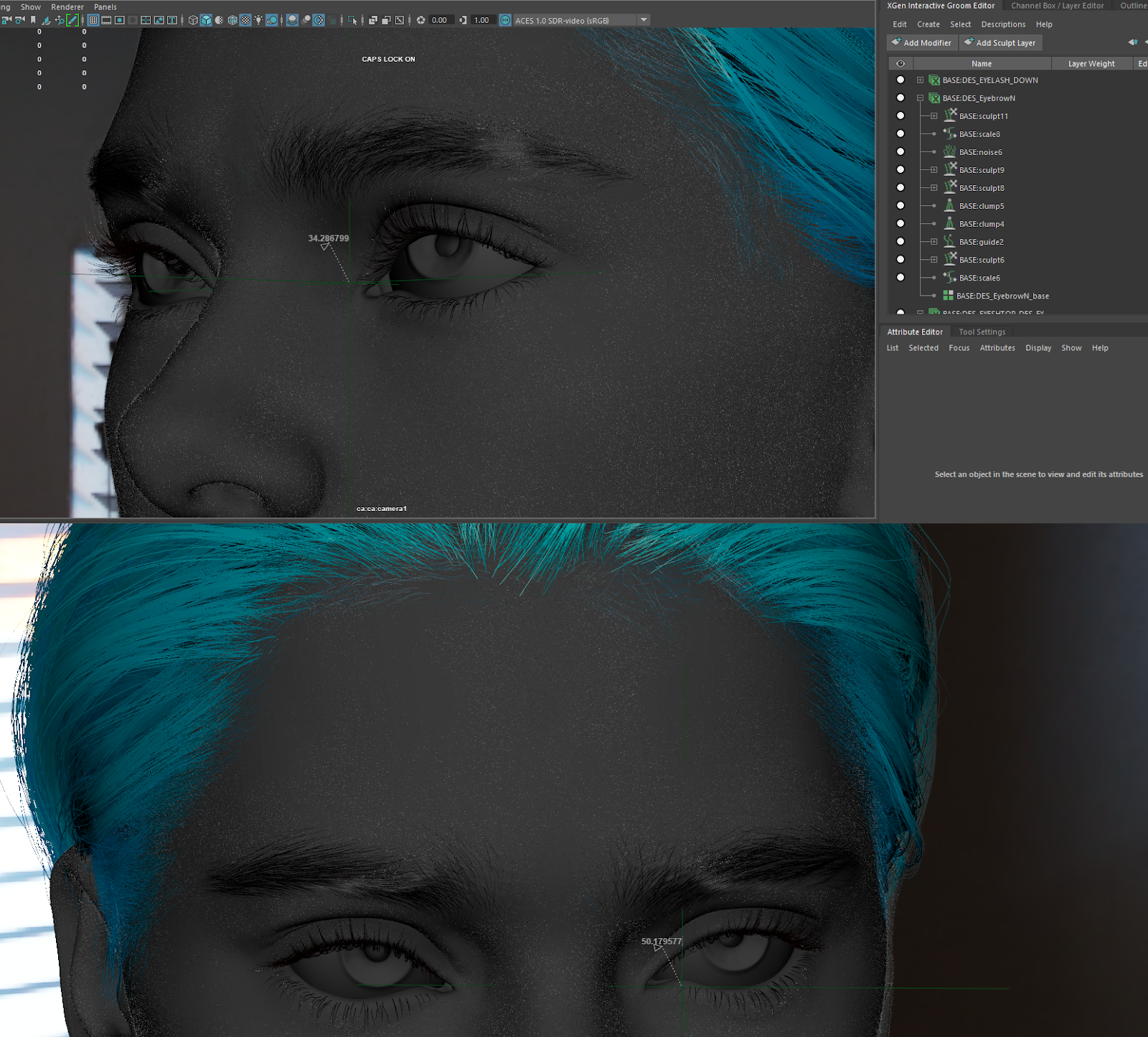This screenshot has width=1148, height=1037.
Task: Click the exposure icon beside 0.00
Action: 421,20
